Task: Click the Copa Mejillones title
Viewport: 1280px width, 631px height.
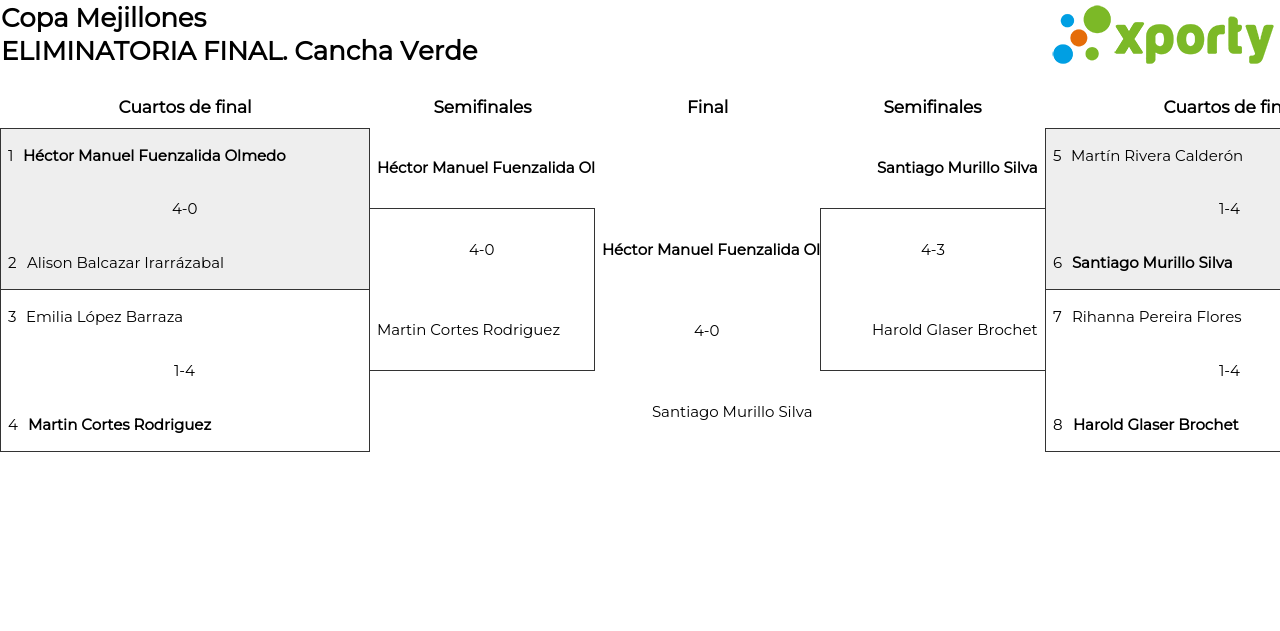Action: (x=104, y=18)
